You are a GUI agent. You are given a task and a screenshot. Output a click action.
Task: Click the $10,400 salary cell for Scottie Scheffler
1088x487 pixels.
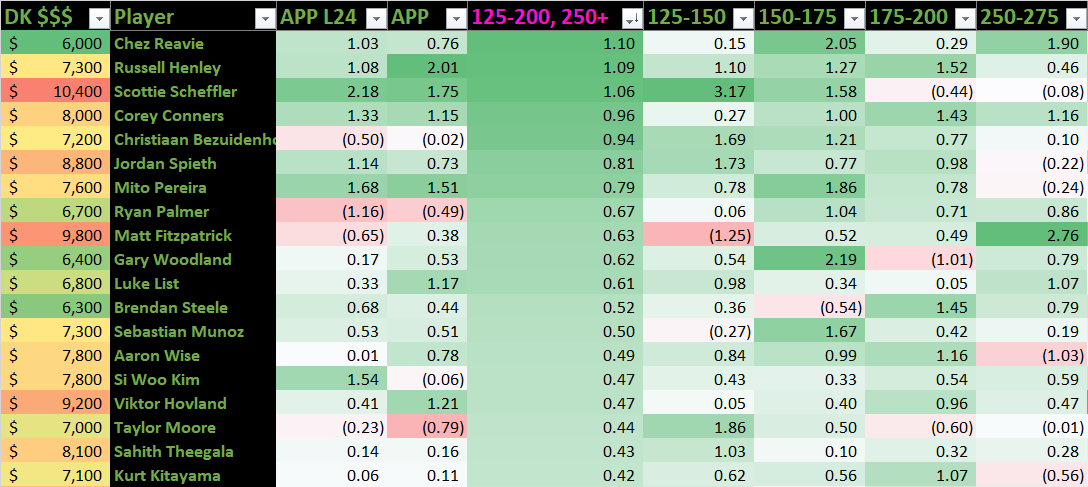(55, 92)
